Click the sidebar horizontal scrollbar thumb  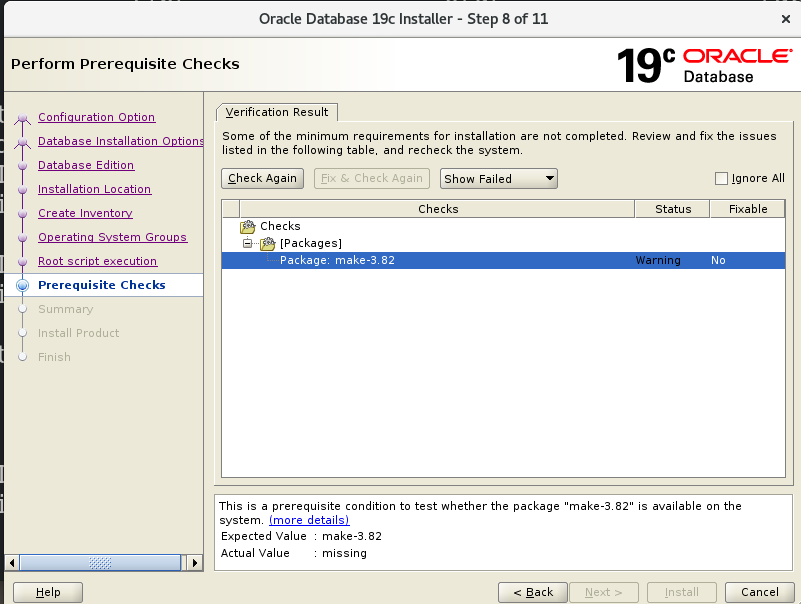100,563
